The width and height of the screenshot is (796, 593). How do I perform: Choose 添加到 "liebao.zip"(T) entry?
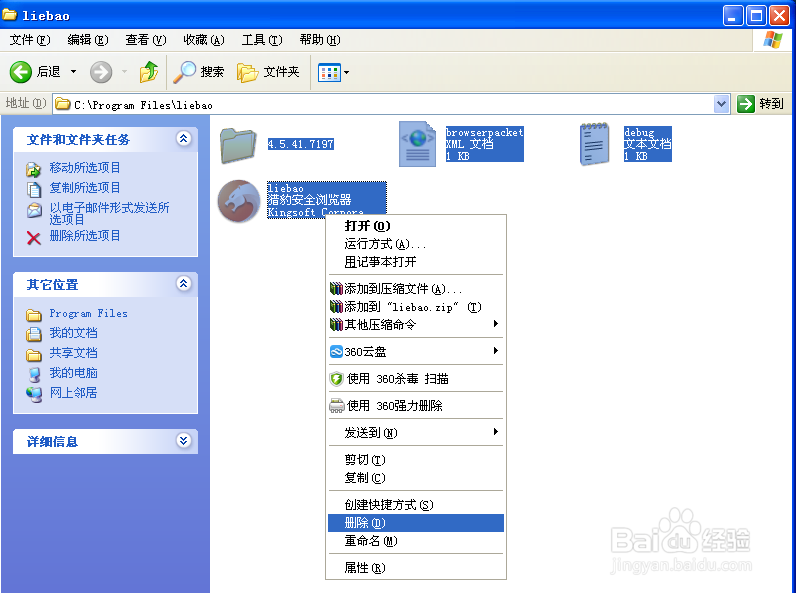(x=416, y=307)
